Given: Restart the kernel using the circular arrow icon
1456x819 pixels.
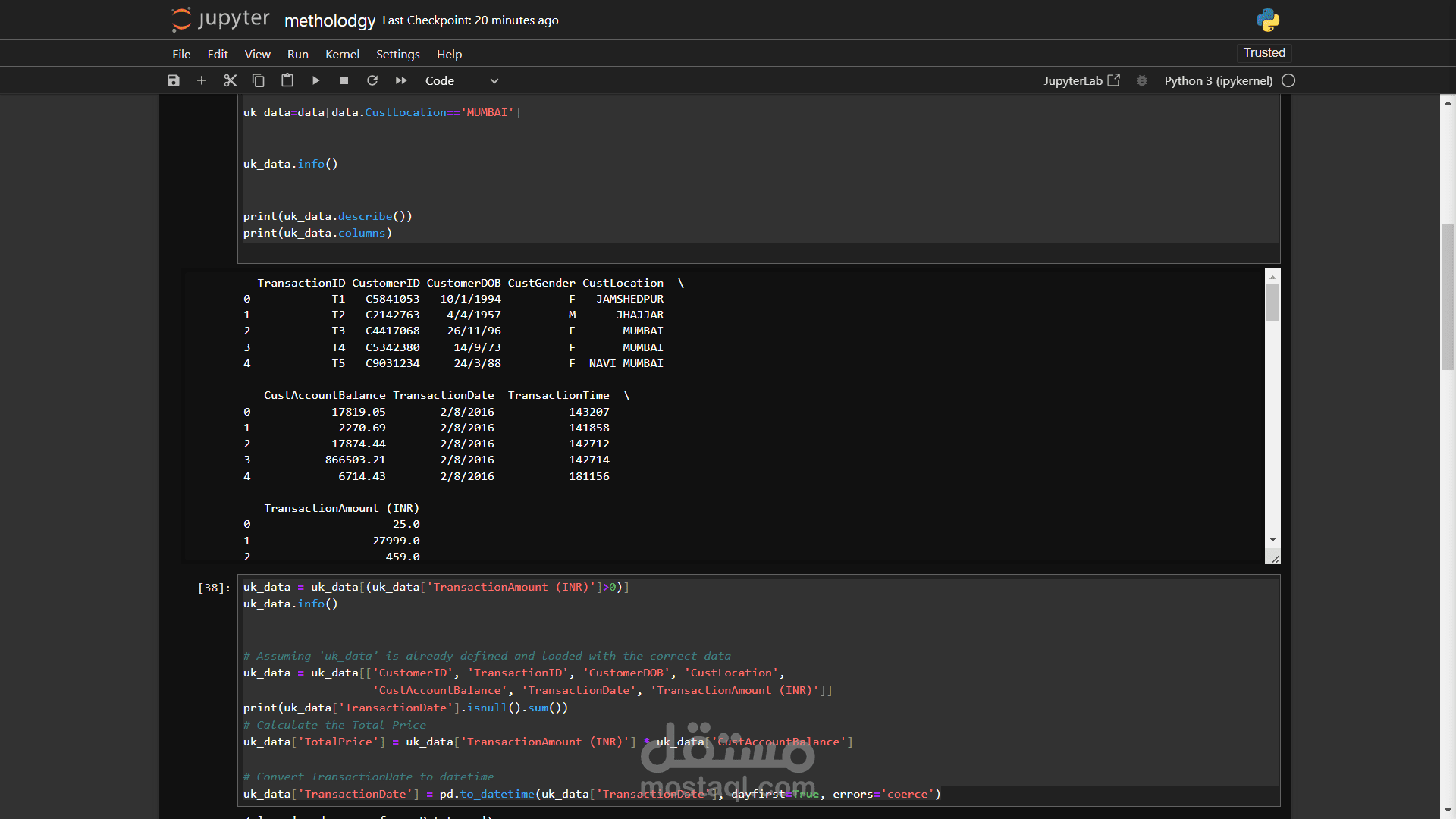Looking at the screenshot, I should (372, 80).
